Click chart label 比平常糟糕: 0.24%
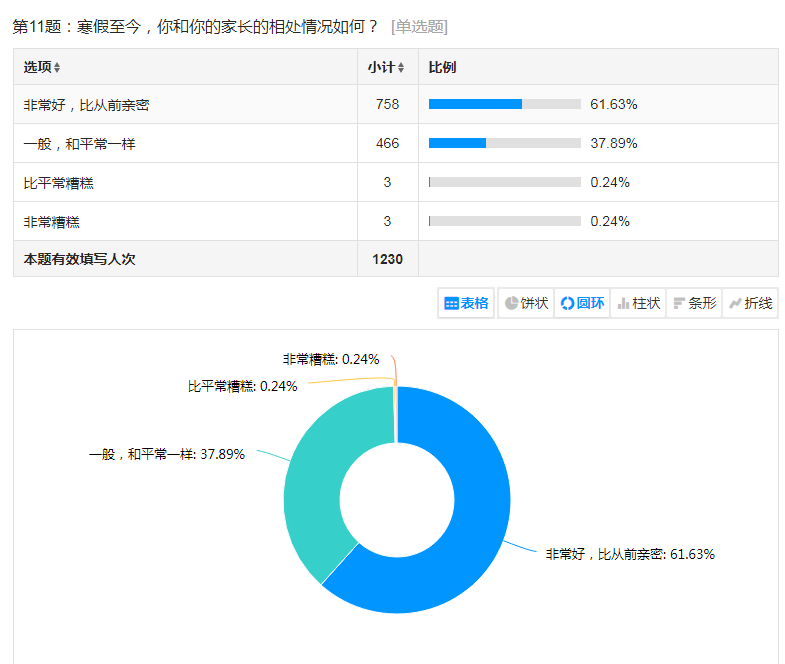This screenshot has width=785, height=664. click(242, 386)
